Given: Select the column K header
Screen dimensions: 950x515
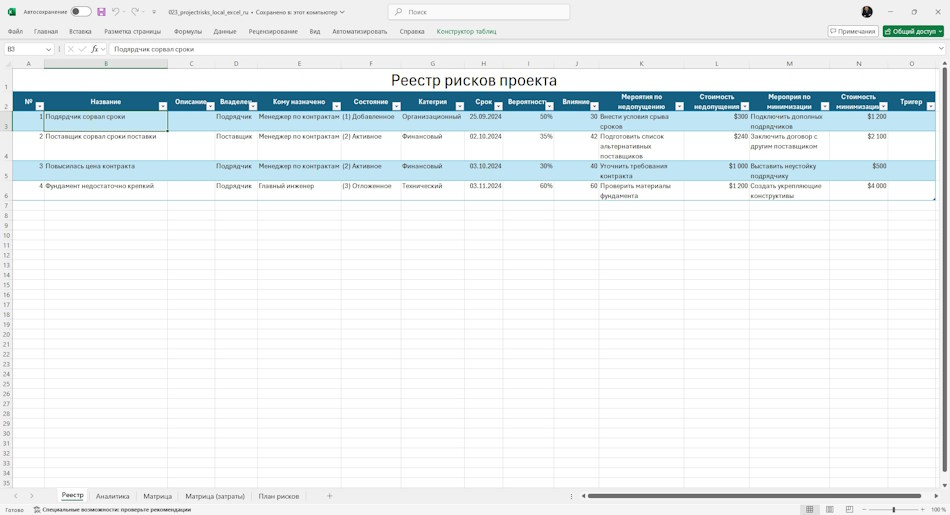Looking at the screenshot, I should click(641, 64).
